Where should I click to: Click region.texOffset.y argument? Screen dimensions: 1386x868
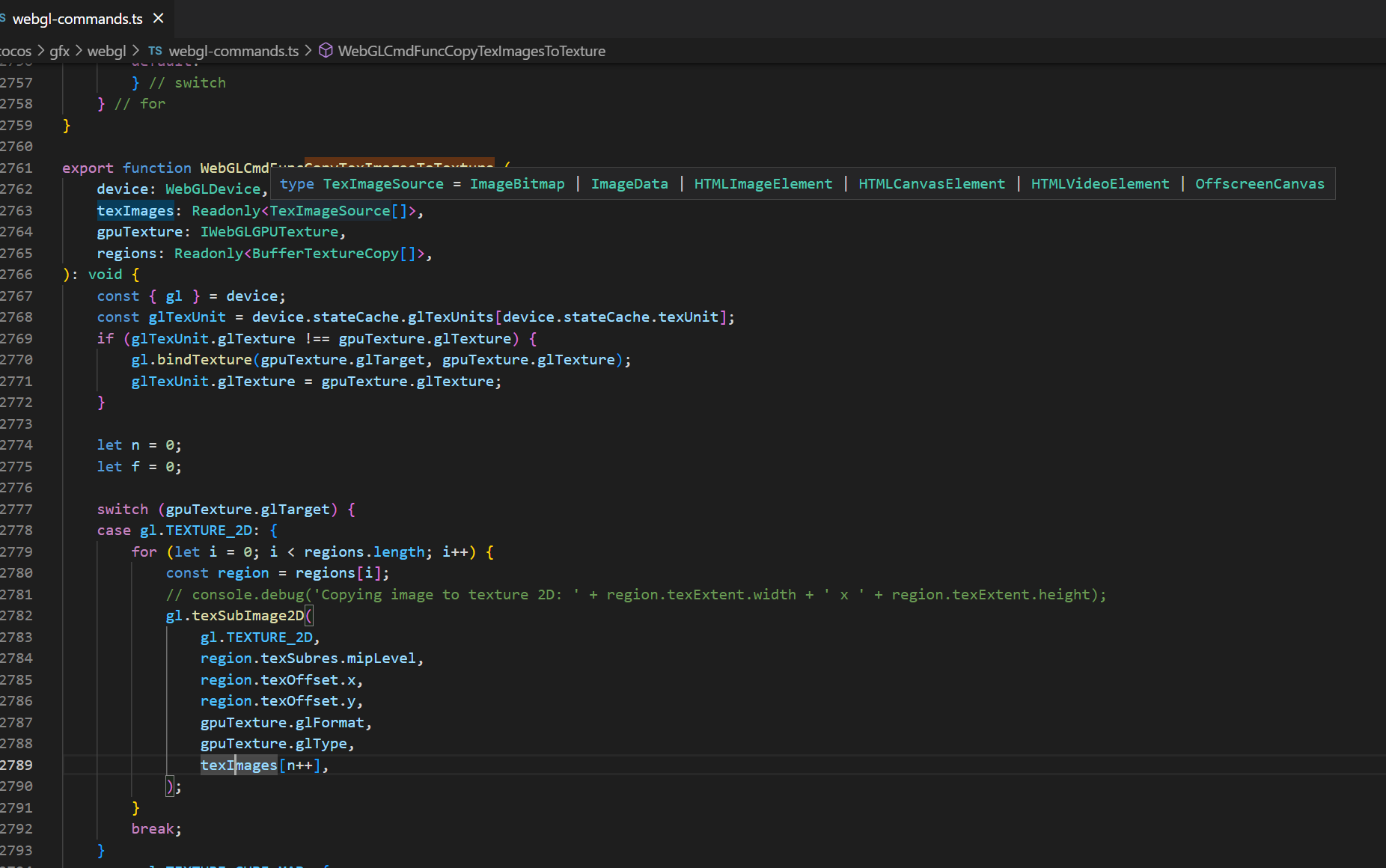coord(278,701)
